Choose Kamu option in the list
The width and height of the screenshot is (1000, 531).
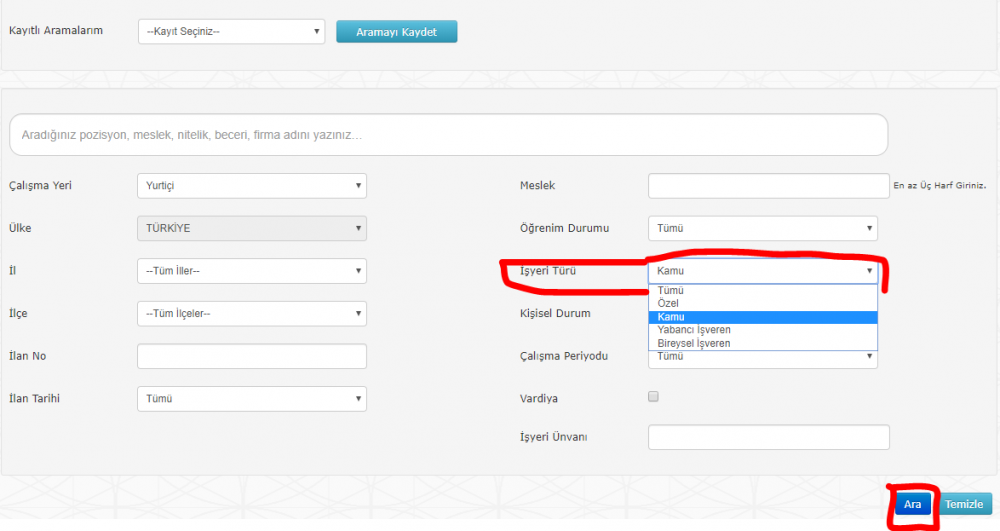[671, 317]
